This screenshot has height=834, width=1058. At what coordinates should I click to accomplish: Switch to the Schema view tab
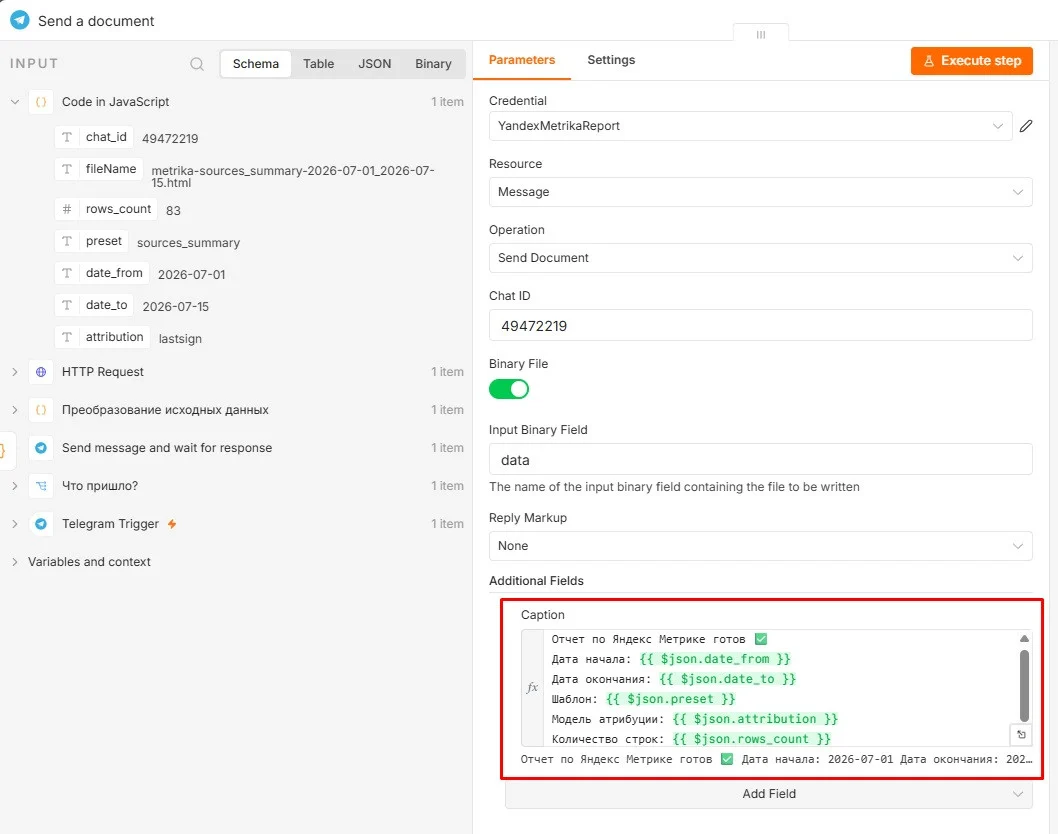tap(256, 64)
